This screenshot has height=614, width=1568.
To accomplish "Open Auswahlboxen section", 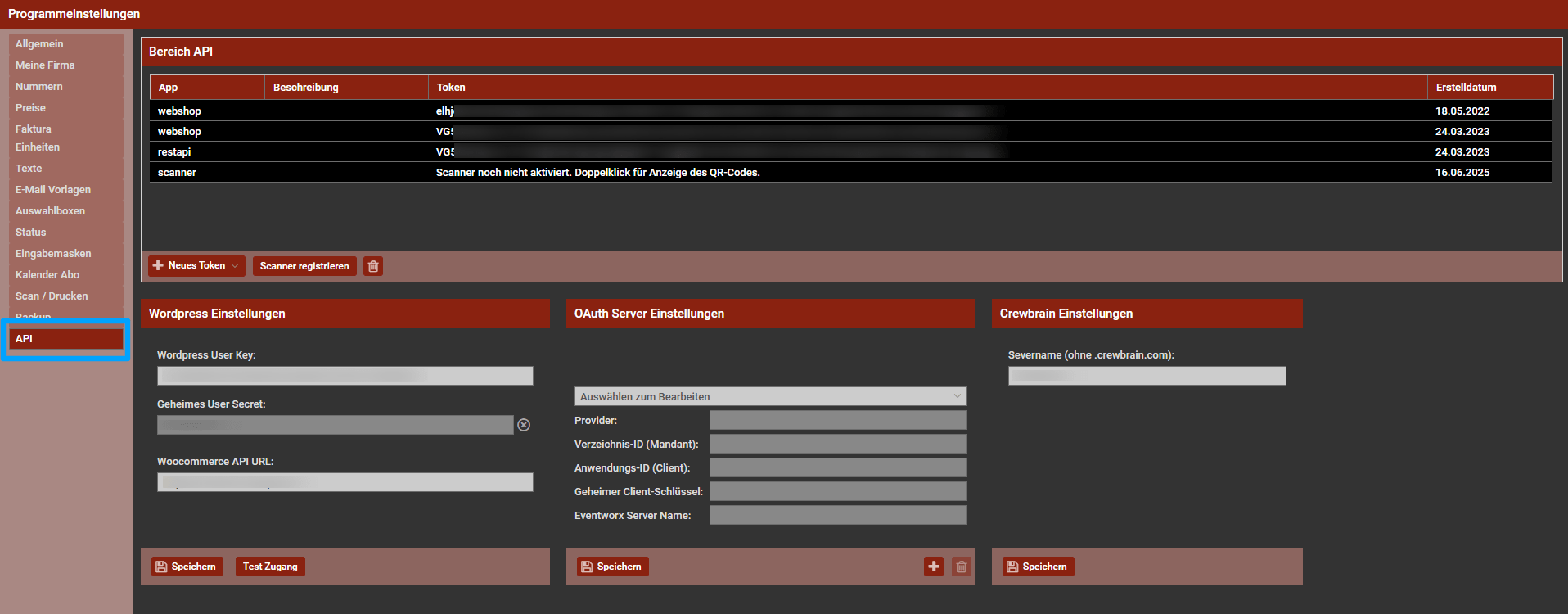I will click(66, 211).
